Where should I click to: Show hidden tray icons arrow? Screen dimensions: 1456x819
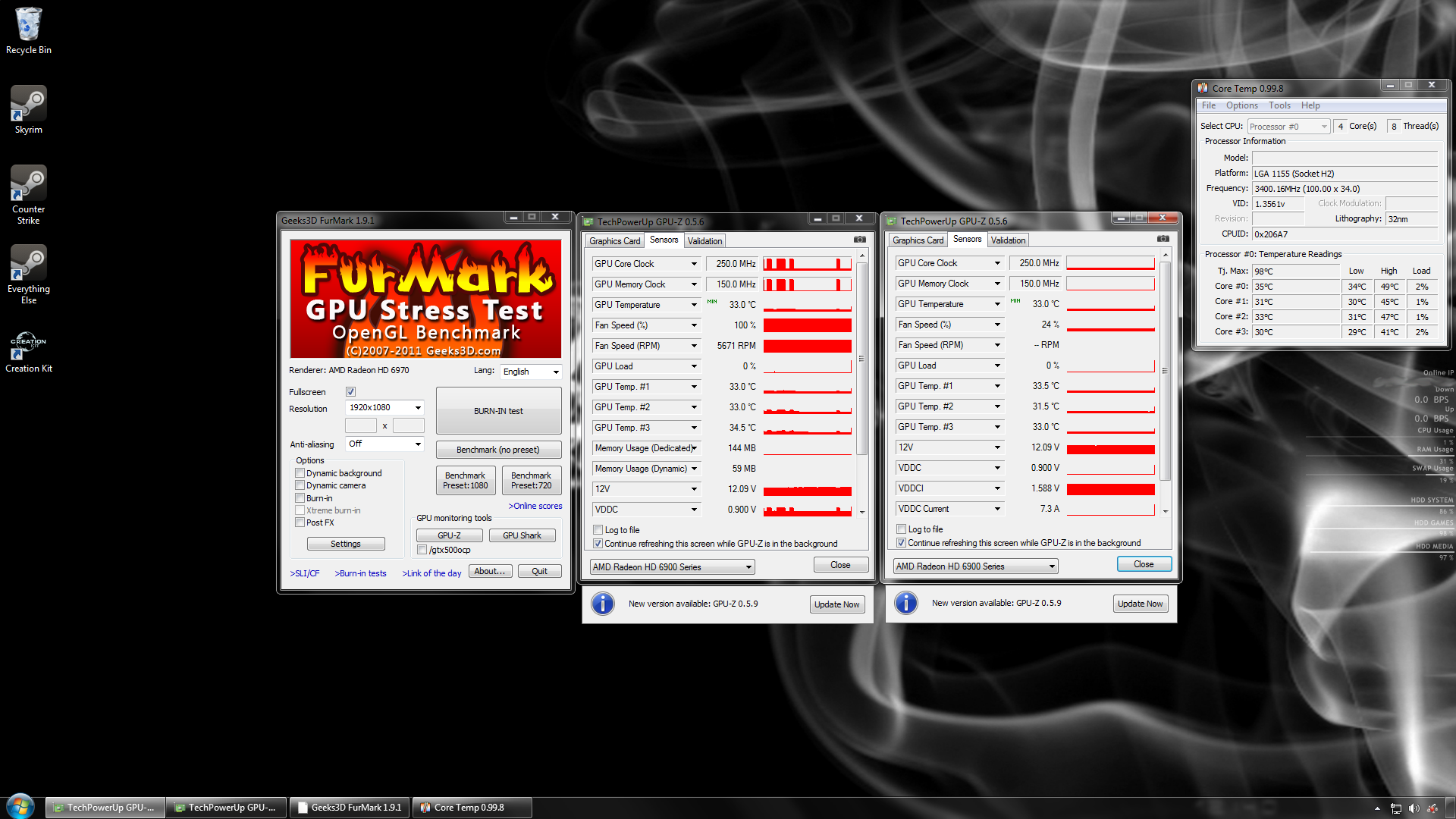1377,808
